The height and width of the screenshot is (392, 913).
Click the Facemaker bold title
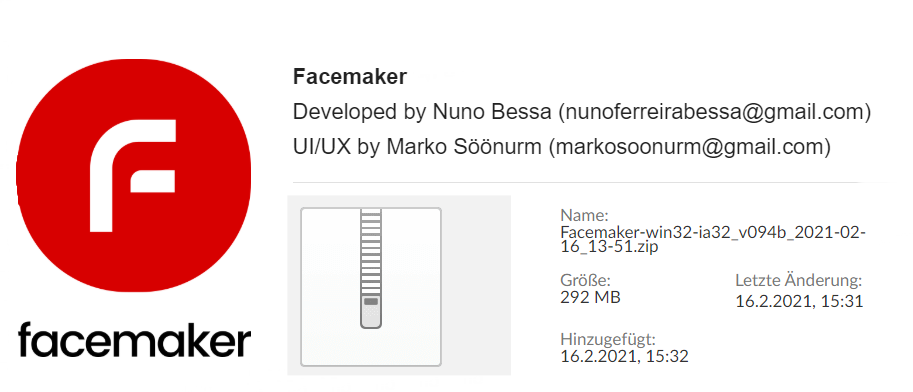tap(349, 77)
